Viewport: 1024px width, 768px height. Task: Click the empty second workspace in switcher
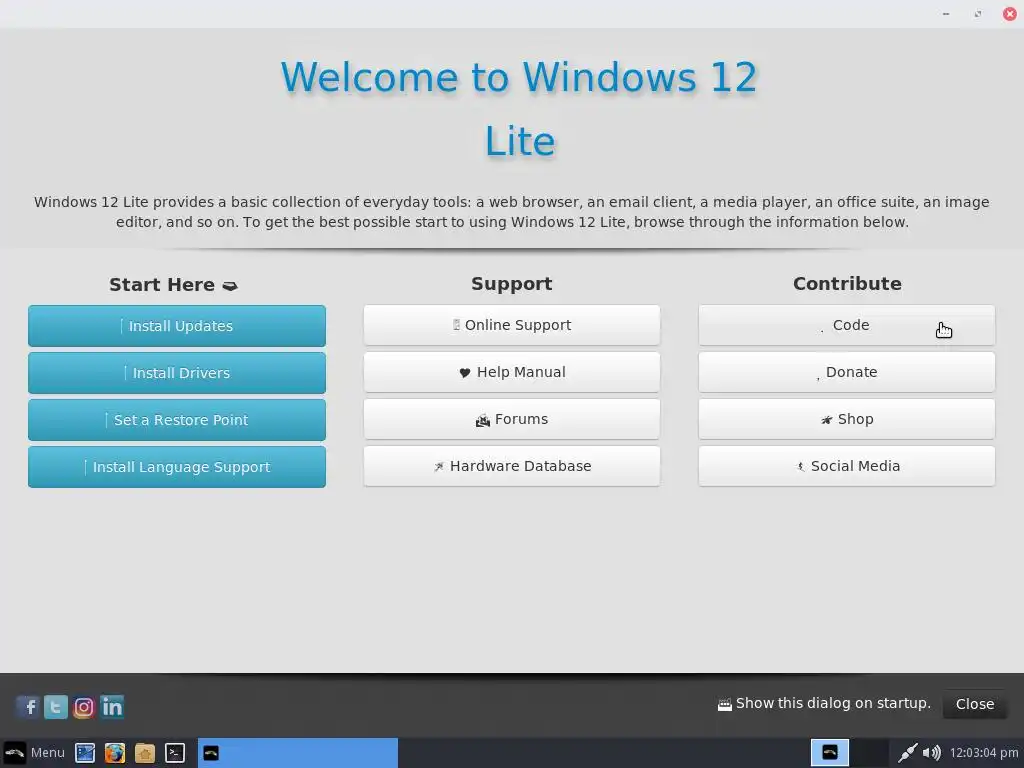pos(869,752)
